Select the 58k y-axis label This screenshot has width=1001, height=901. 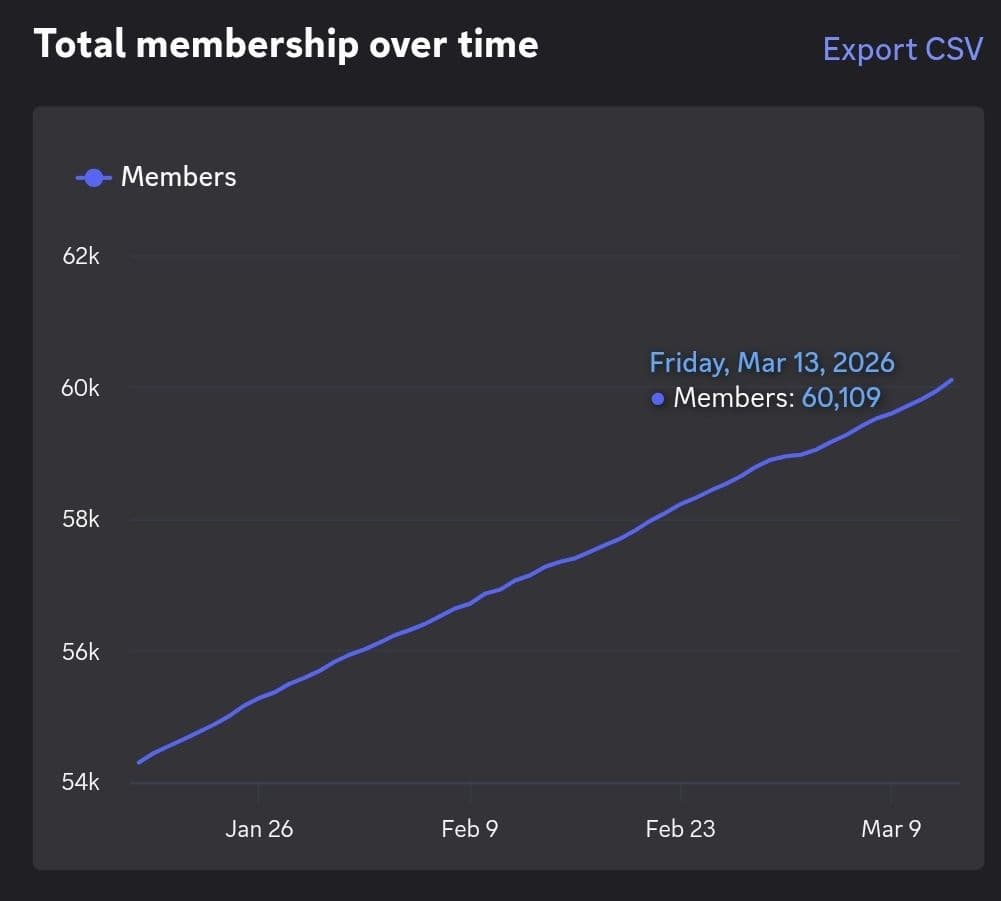(x=81, y=520)
